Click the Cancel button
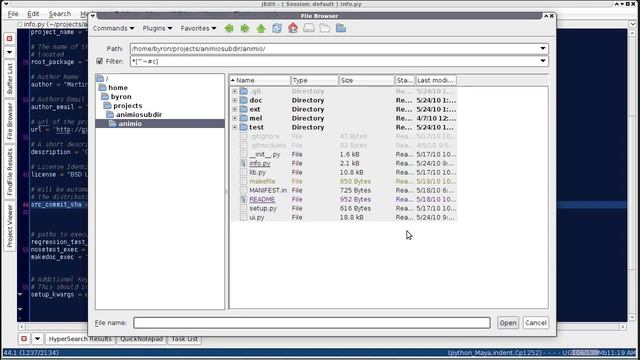640x360 pixels. (536, 322)
